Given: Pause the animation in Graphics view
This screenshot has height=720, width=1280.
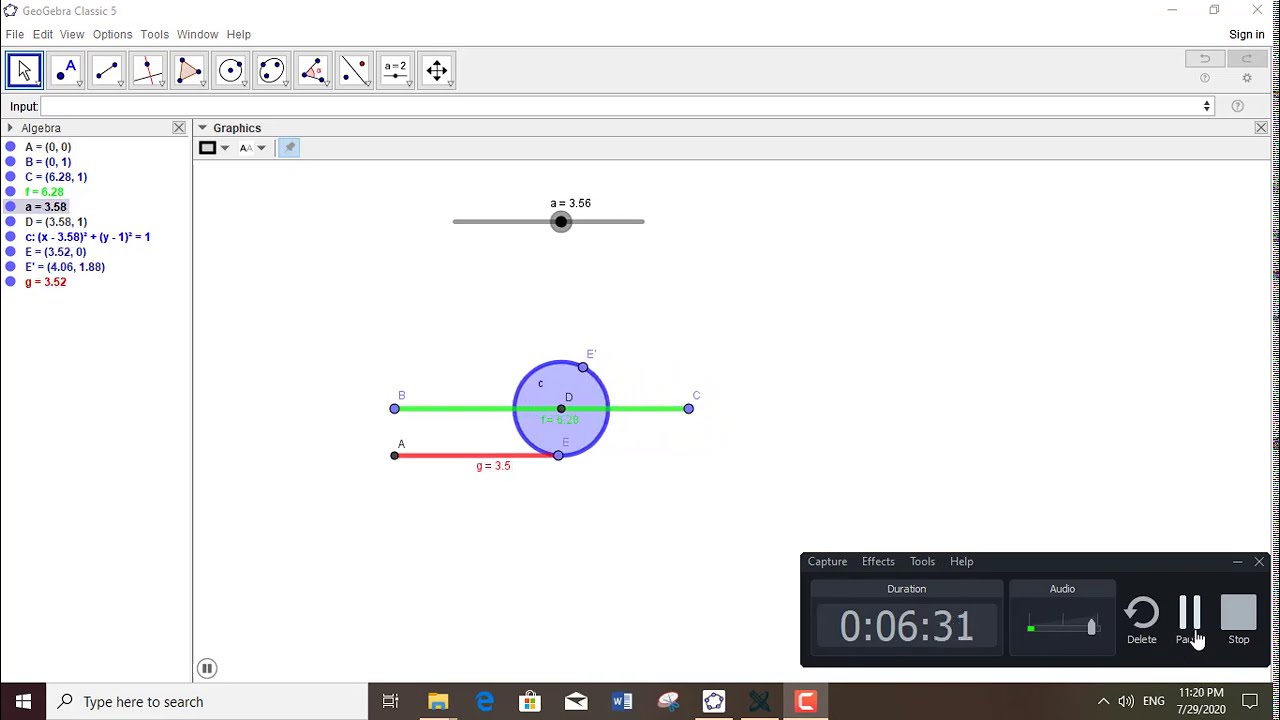Looking at the screenshot, I should click(207, 668).
